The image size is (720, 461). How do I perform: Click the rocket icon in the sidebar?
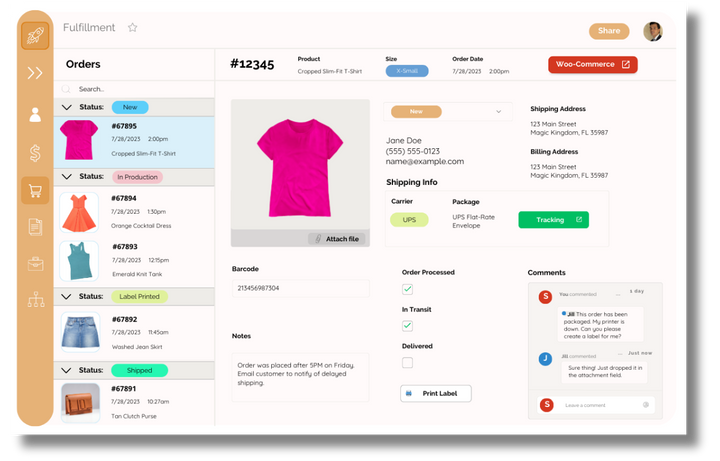tap(35, 35)
